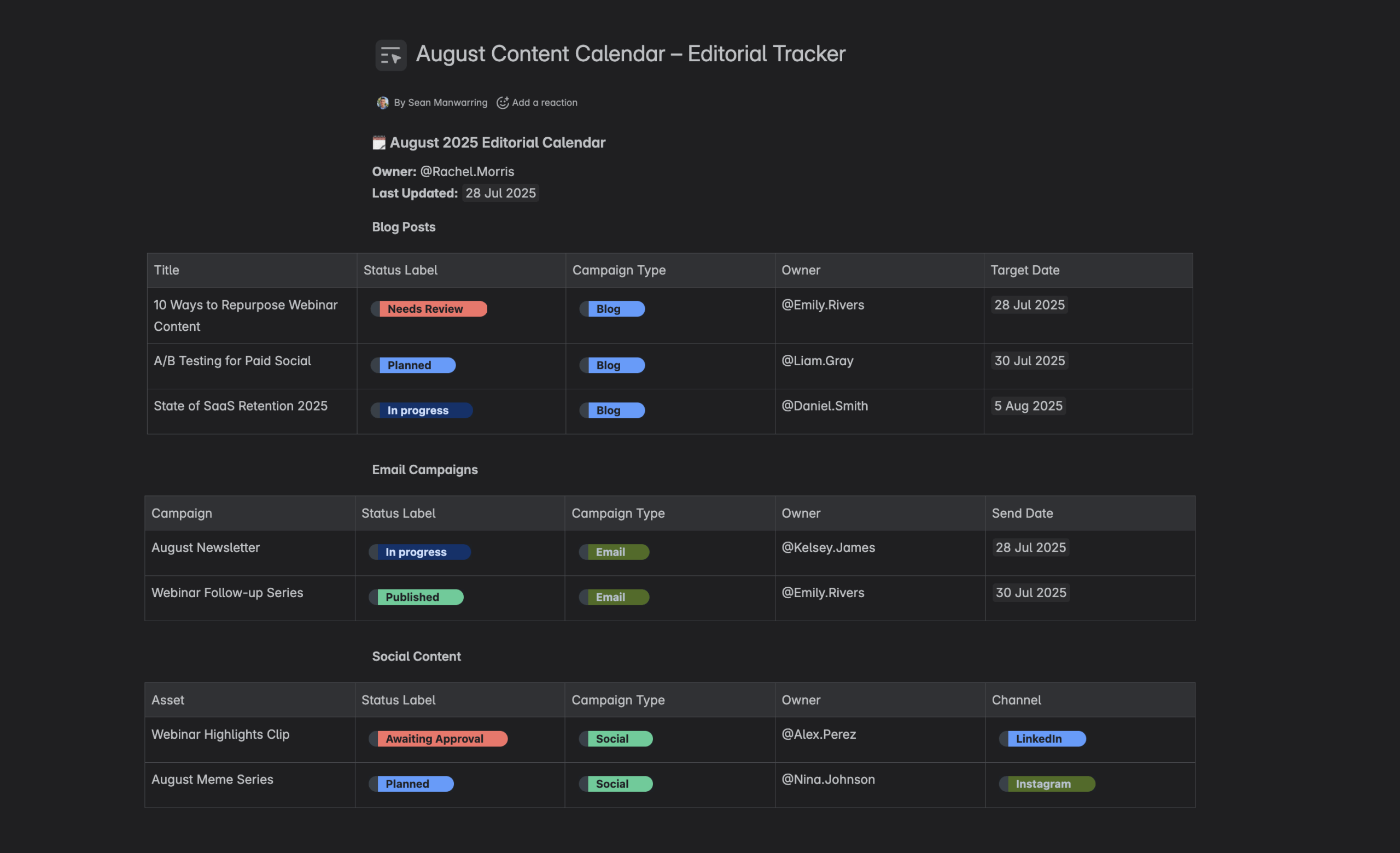Click the In progress label for August Newsletter
Image resolution: width=1400 pixels, height=853 pixels.
coord(420,552)
